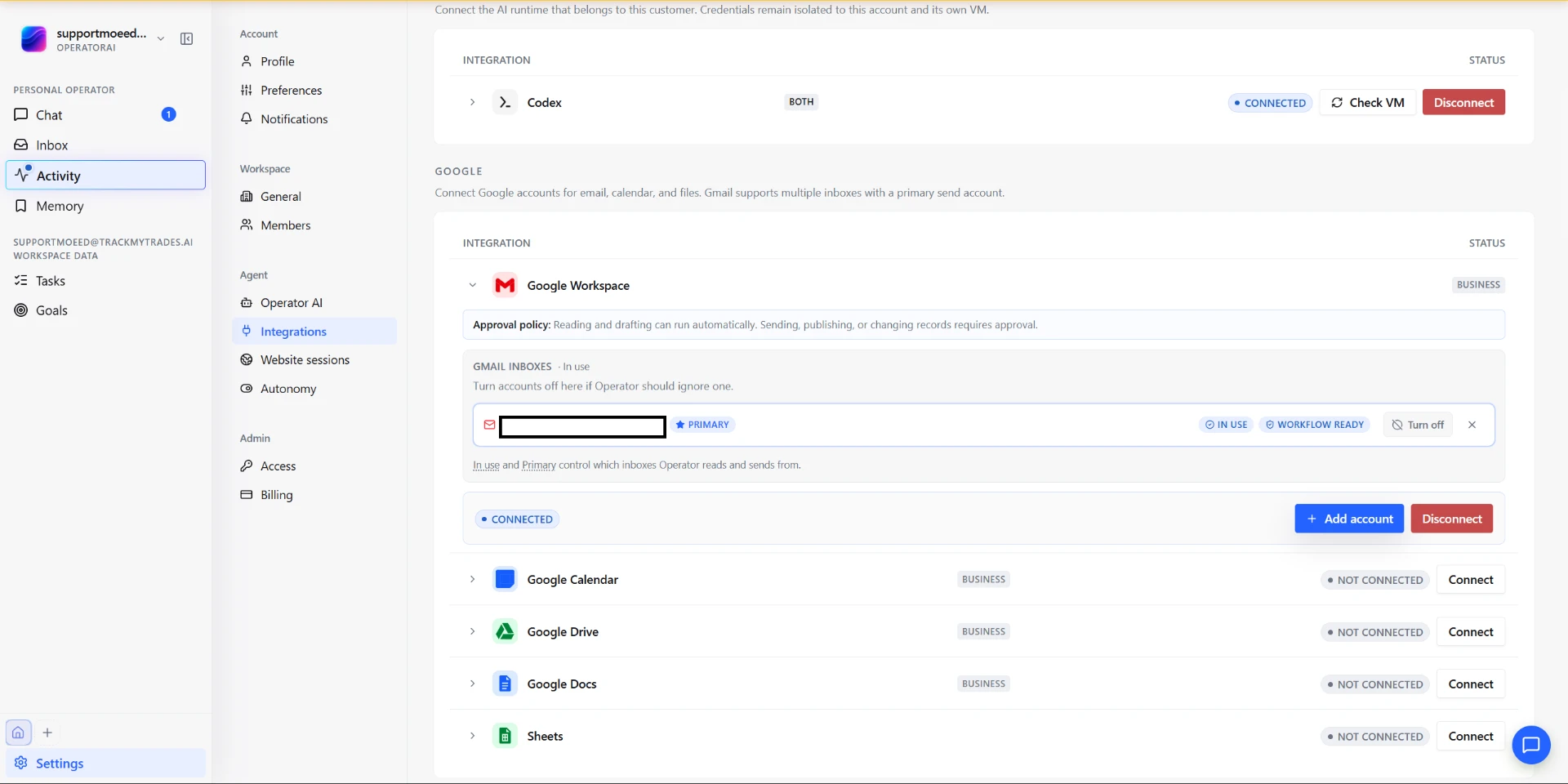Click the WORKFLOW READY badge
1568x784 pixels.
(1314, 425)
